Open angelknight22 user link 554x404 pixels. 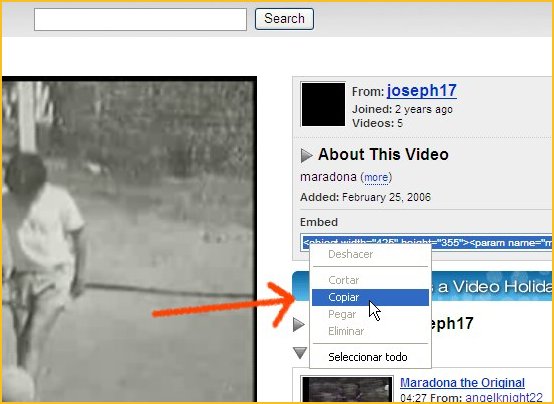coord(503,397)
